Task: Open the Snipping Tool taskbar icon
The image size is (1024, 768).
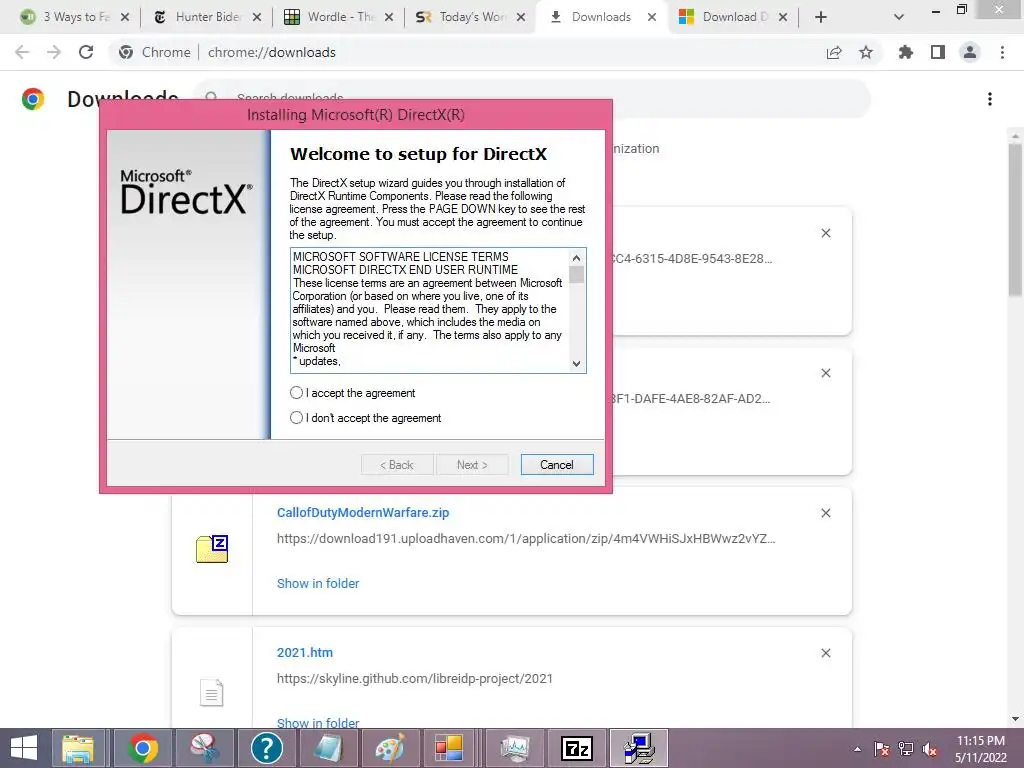Action: click(204, 748)
